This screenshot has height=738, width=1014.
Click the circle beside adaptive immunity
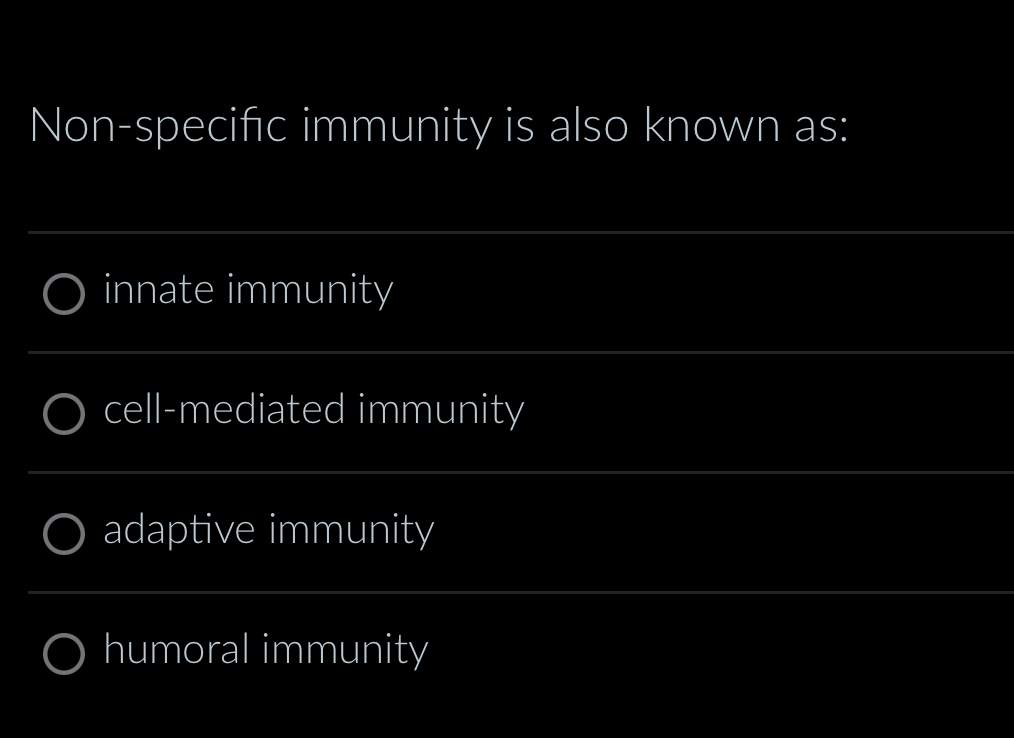[x=64, y=534]
